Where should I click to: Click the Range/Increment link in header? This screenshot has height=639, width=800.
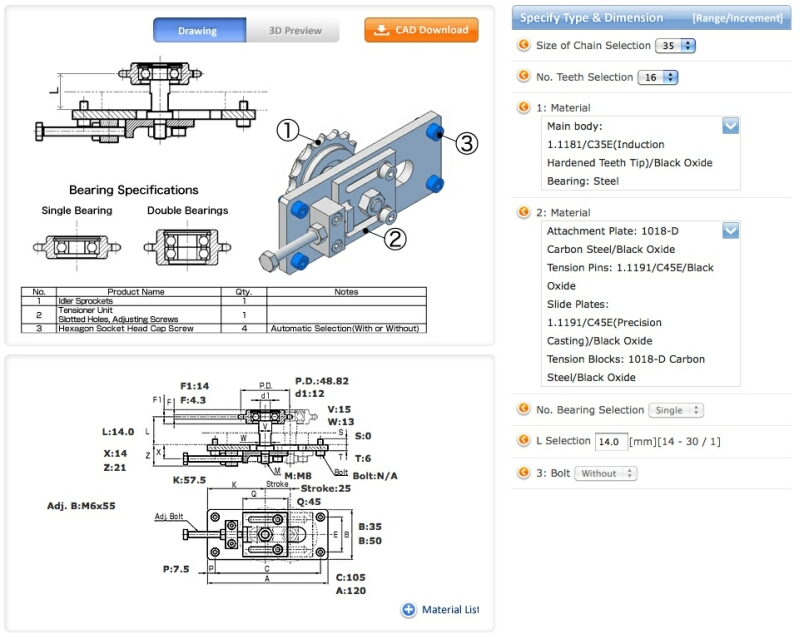(x=737, y=18)
